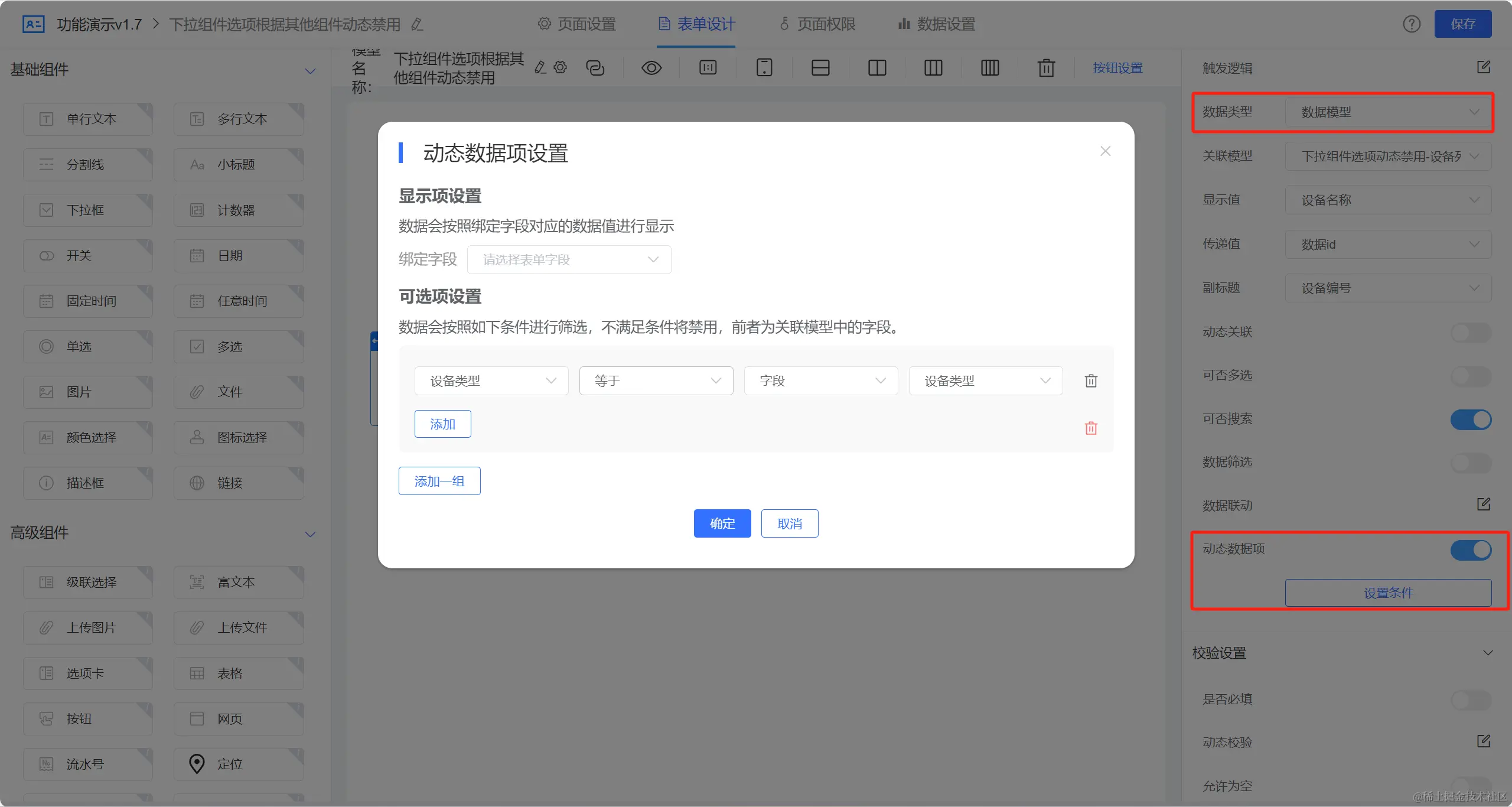Click the 添加一组 button

pyautogui.click(x=439, y=481)
